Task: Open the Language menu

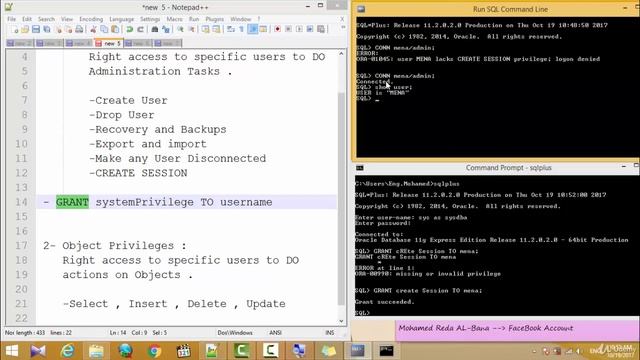Action: pos(122,19)
